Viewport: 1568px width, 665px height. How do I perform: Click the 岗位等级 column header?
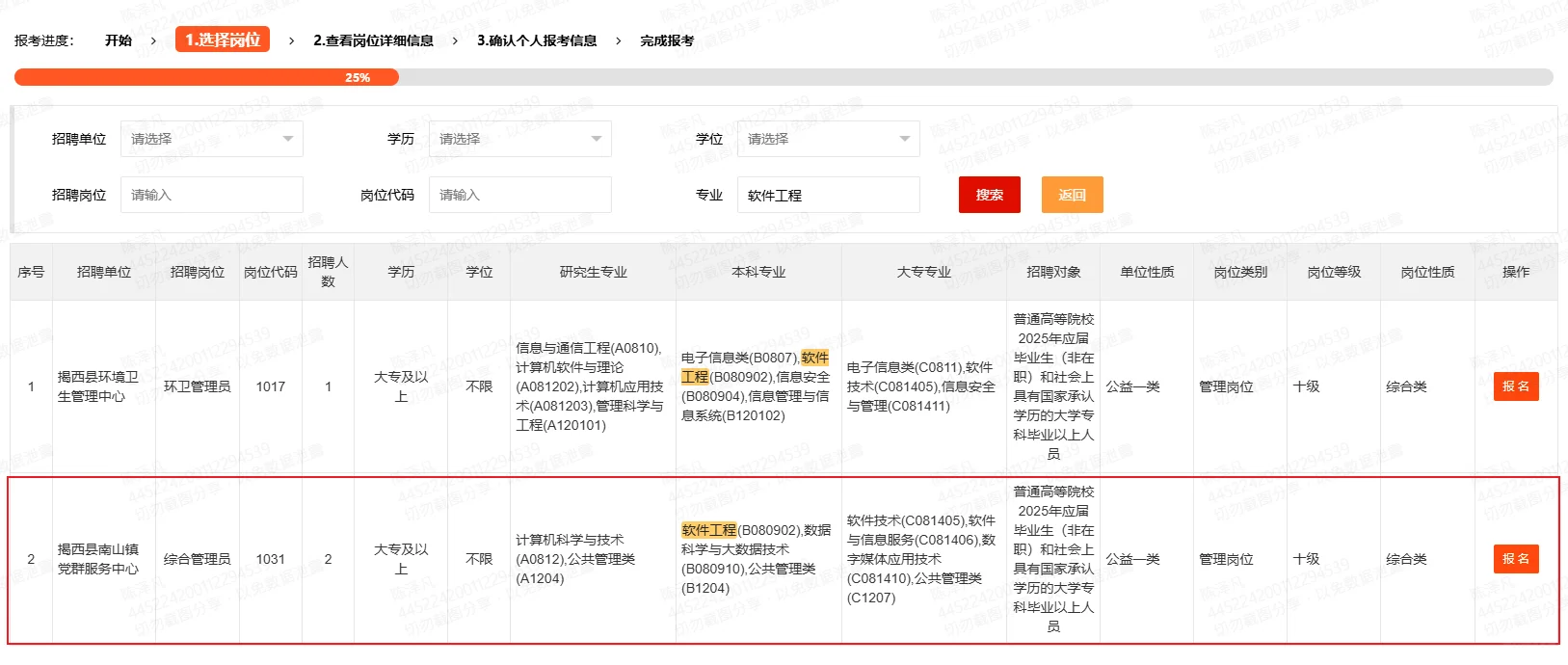click(x=1334, y=272)
